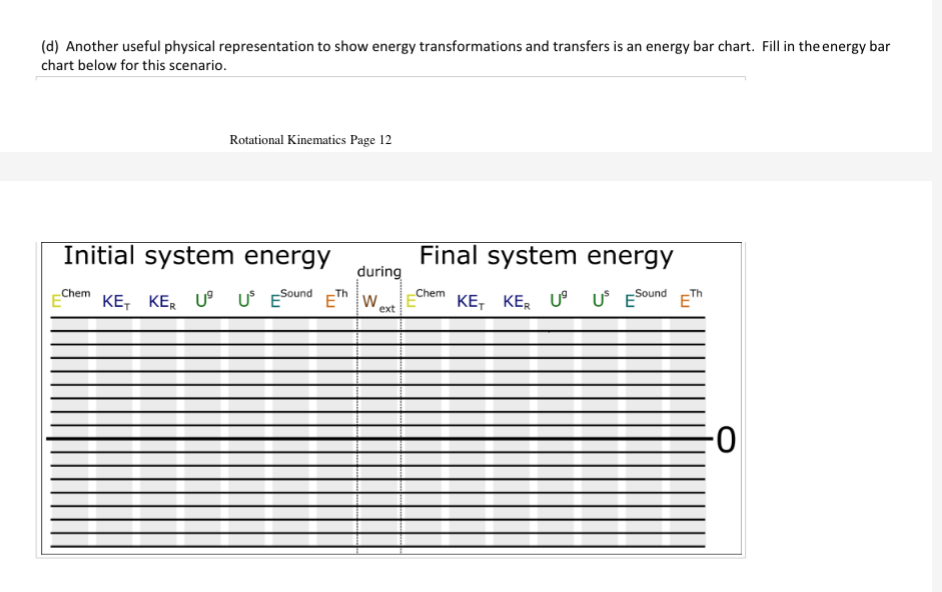Select the E Sound label under Initial system energy
This screenshot has width=942, height=592.
pyautogui.click(x=291, y=298)
